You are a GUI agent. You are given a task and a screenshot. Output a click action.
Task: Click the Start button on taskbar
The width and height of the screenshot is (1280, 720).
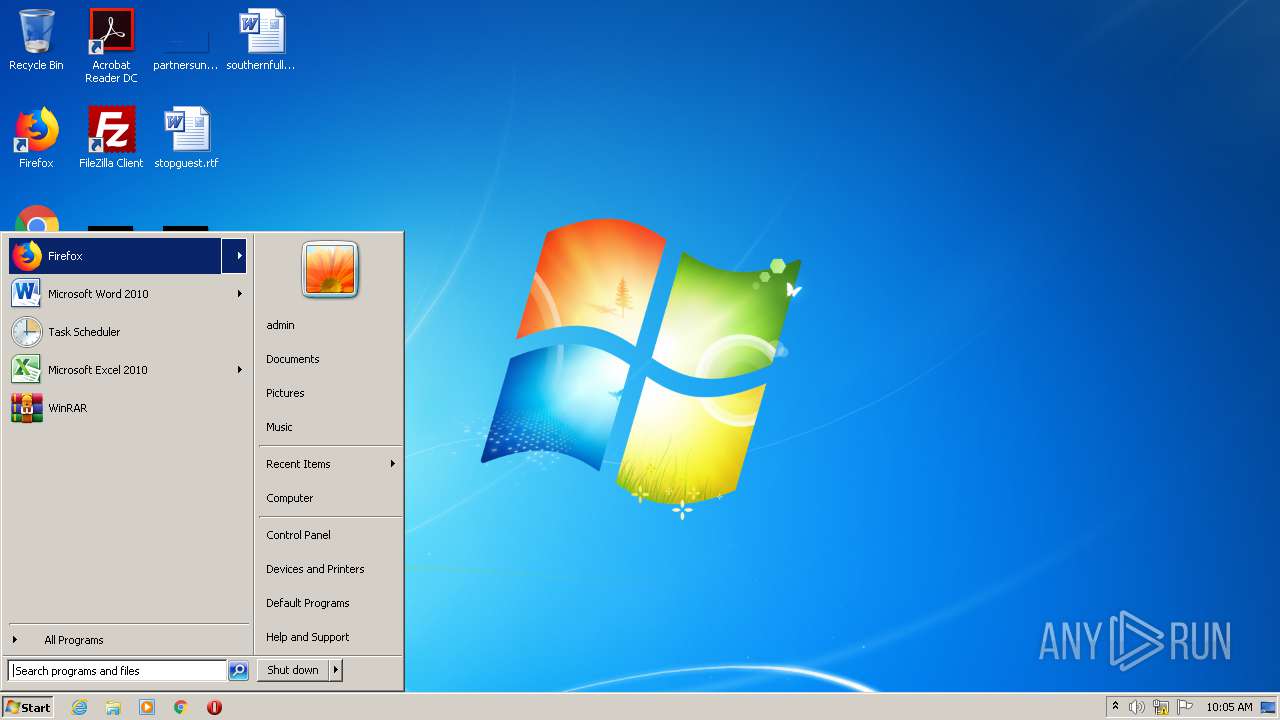28,707
